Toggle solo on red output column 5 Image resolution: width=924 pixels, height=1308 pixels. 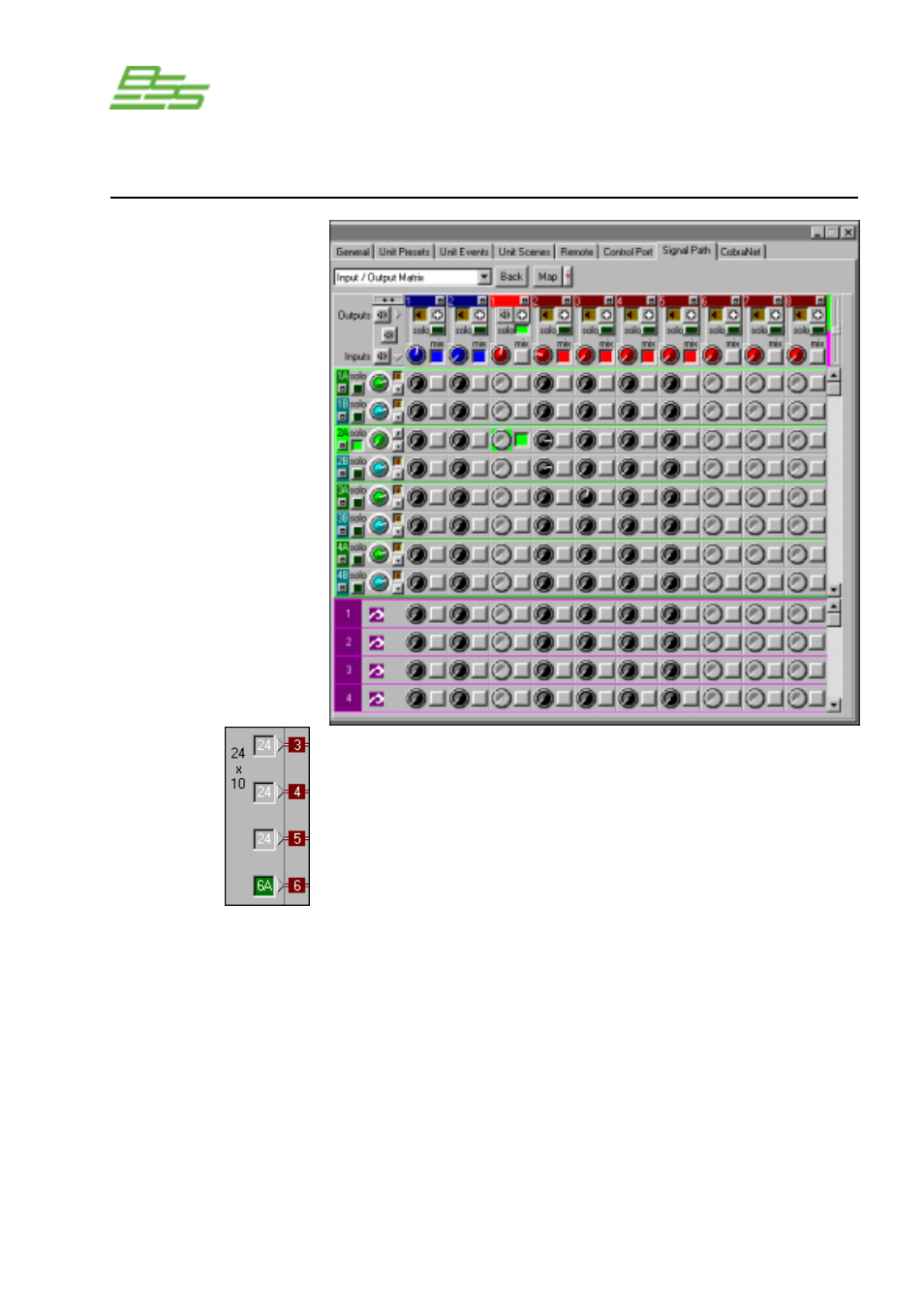691,330
